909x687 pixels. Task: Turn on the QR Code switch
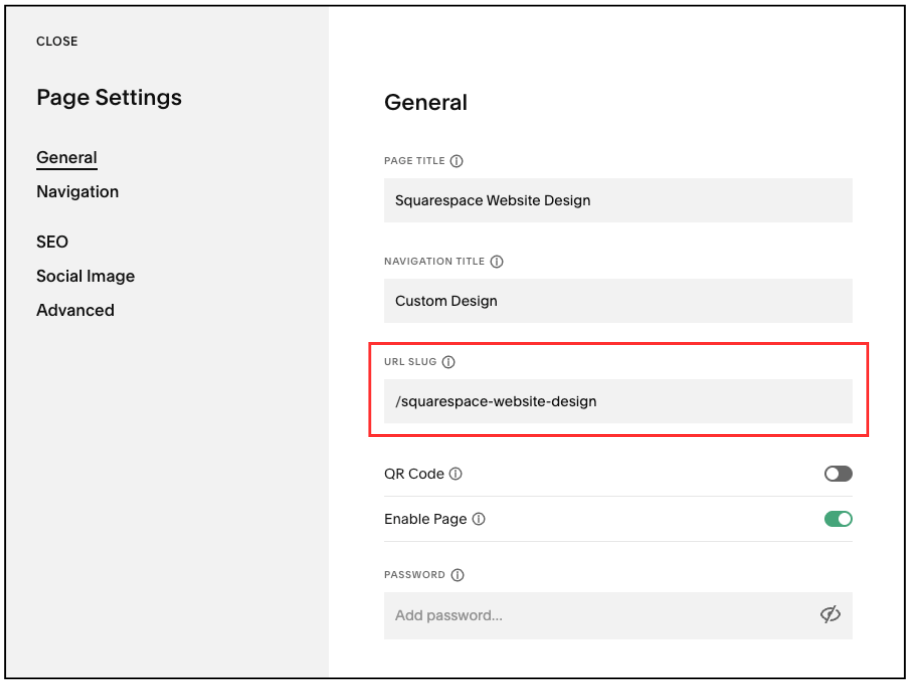[x=838, y=474]
